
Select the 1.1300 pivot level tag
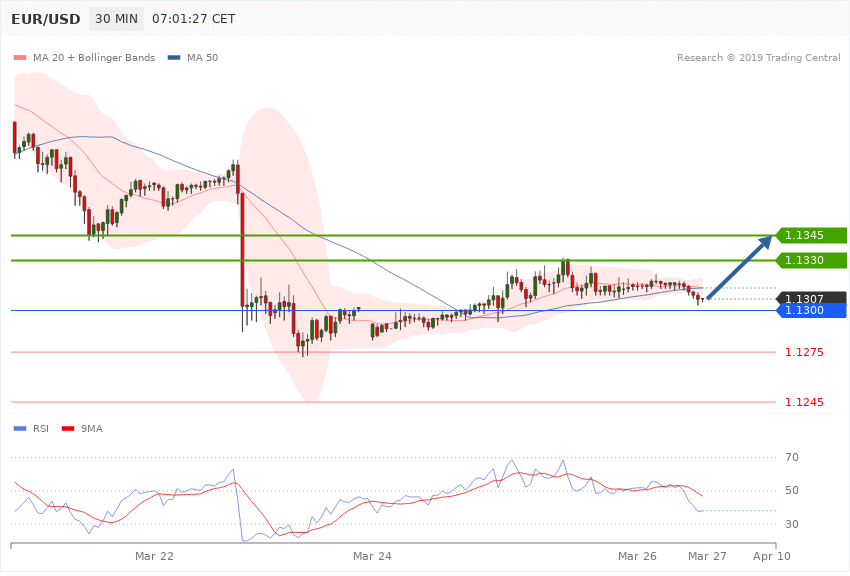click(x=812, y=310)
